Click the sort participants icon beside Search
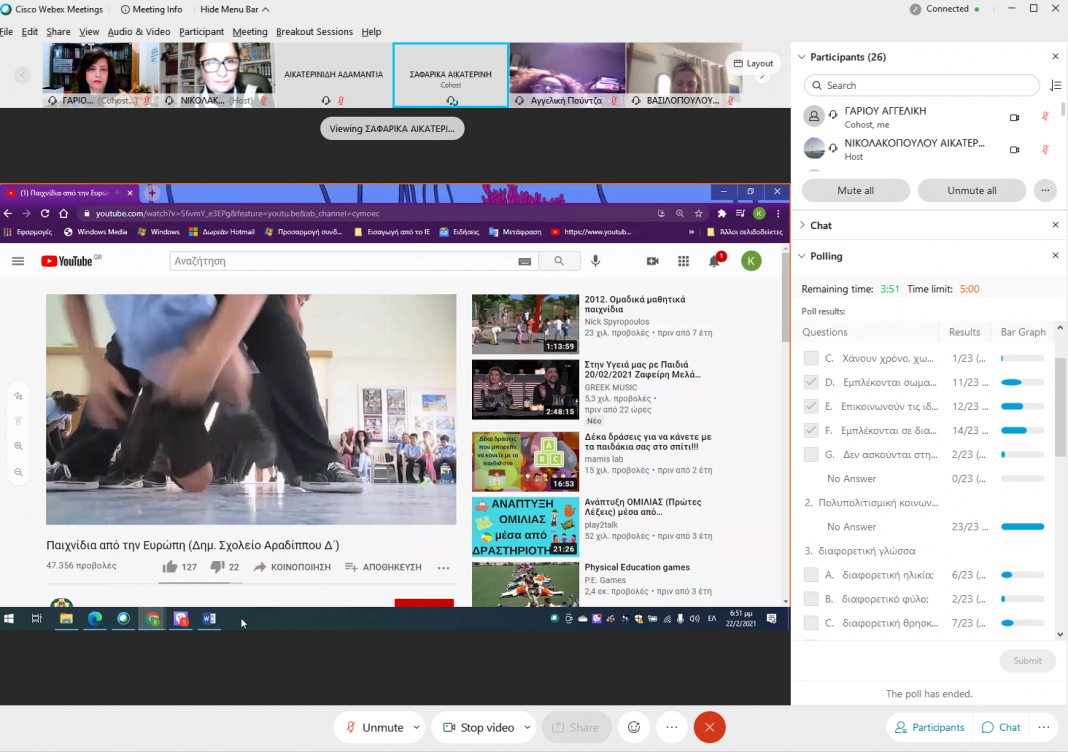The height and width of the screenshot is (752, 1068). pos(1055,86)
